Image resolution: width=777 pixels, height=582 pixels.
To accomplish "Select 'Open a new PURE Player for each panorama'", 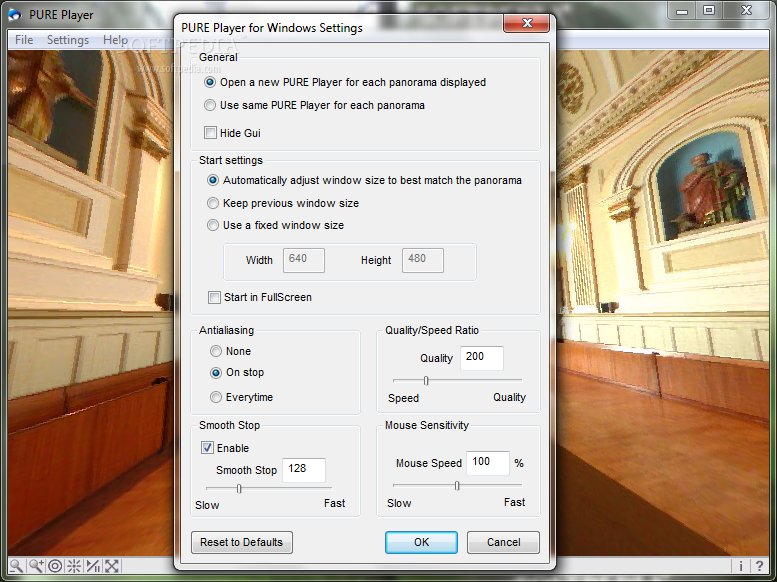I will point(210,82).
